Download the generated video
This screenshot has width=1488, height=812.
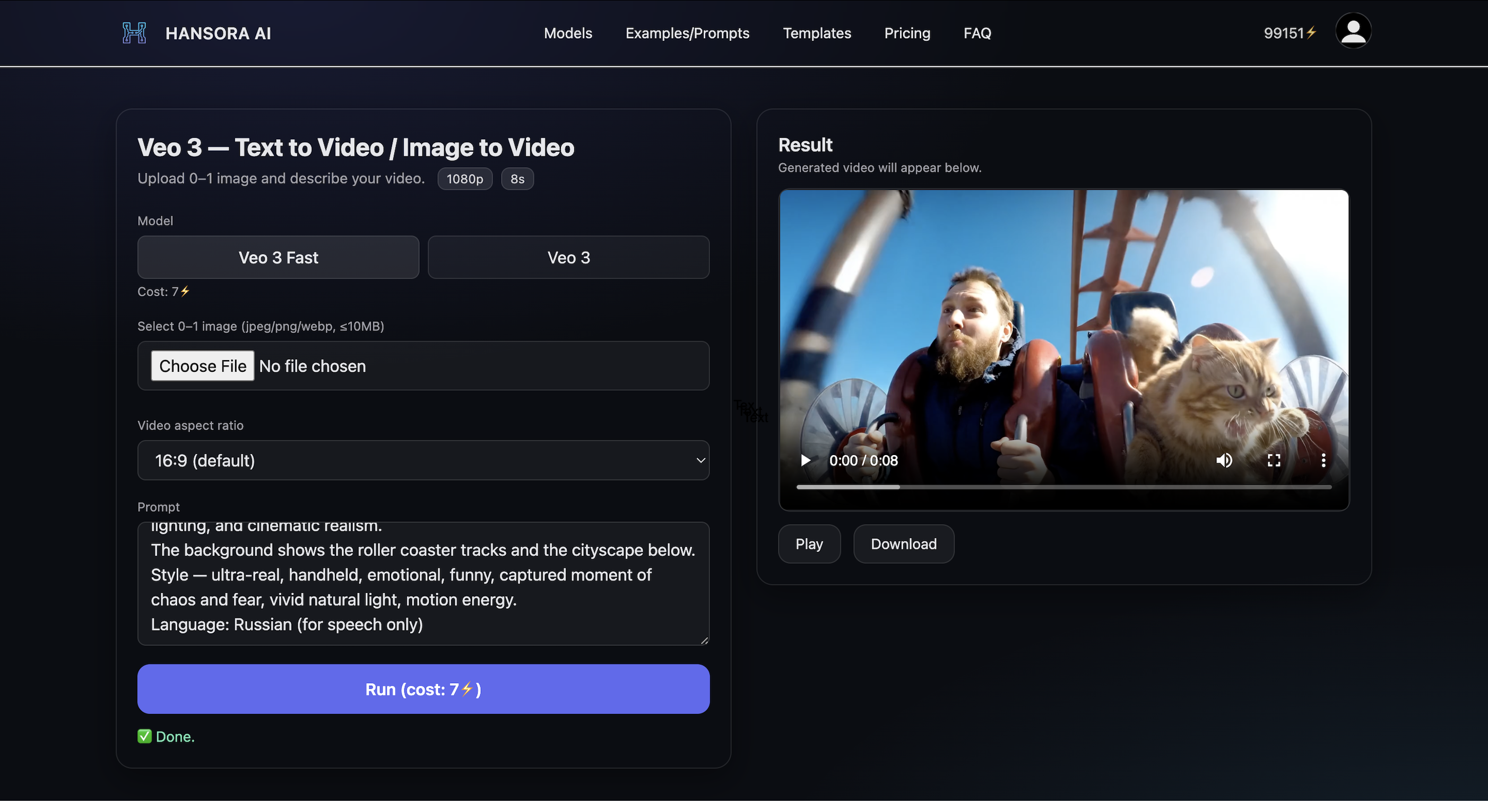click(903, 544)
